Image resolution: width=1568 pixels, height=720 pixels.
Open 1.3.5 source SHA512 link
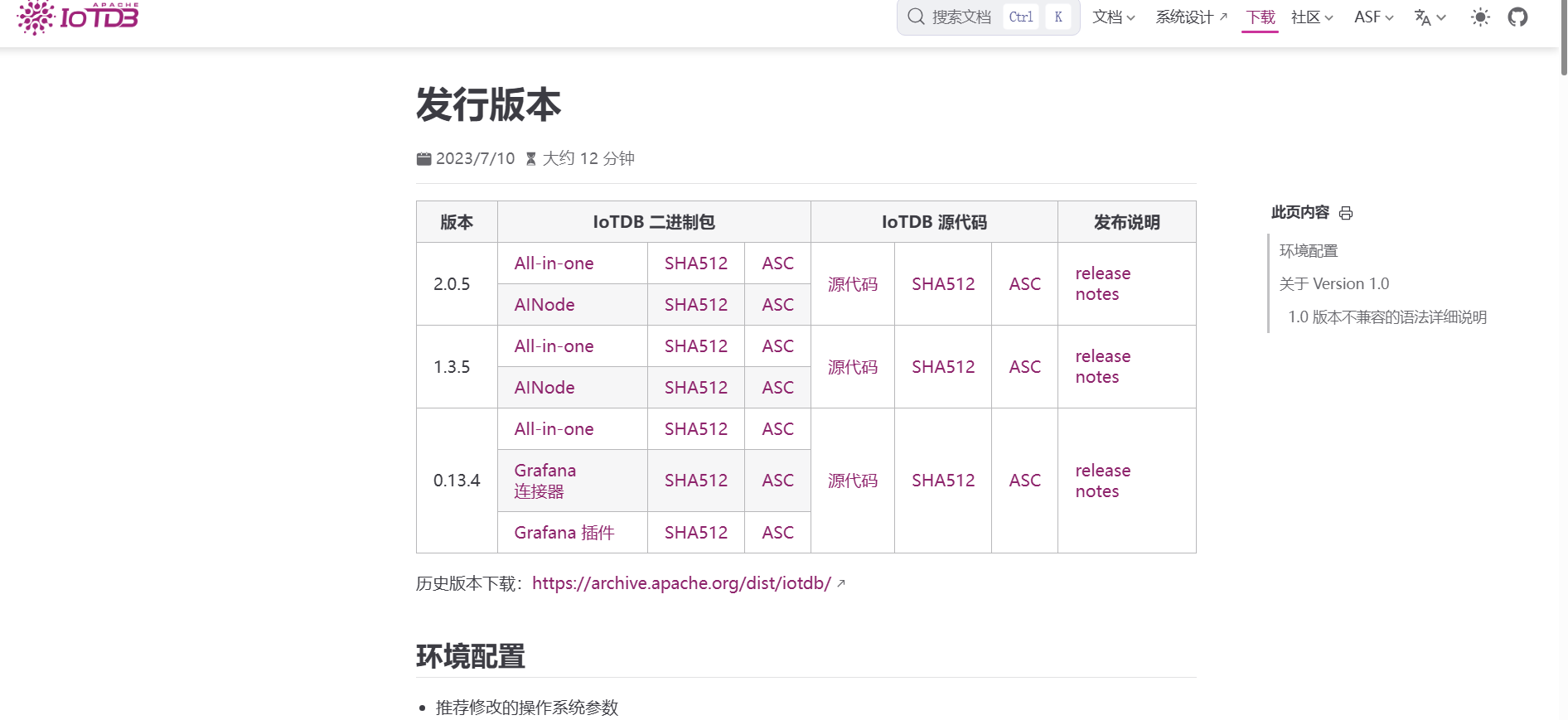click(943, 367)
